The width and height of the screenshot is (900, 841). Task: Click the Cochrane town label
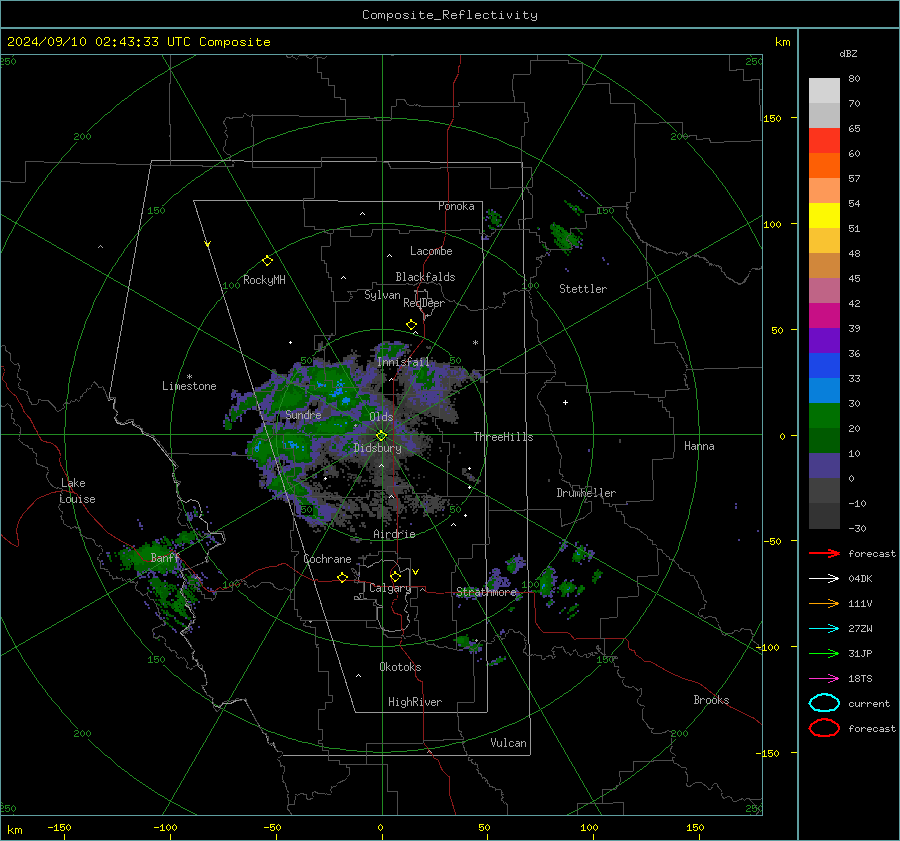coord(327,559)
